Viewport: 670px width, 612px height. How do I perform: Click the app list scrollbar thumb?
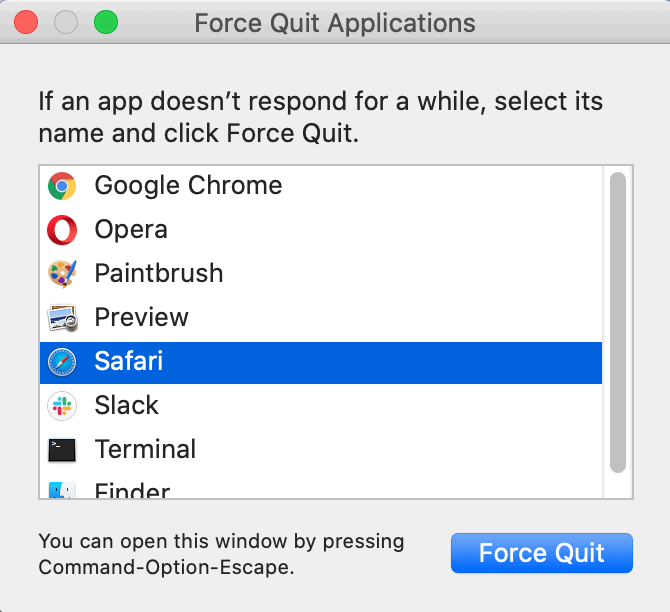click(x=617, y=322)
